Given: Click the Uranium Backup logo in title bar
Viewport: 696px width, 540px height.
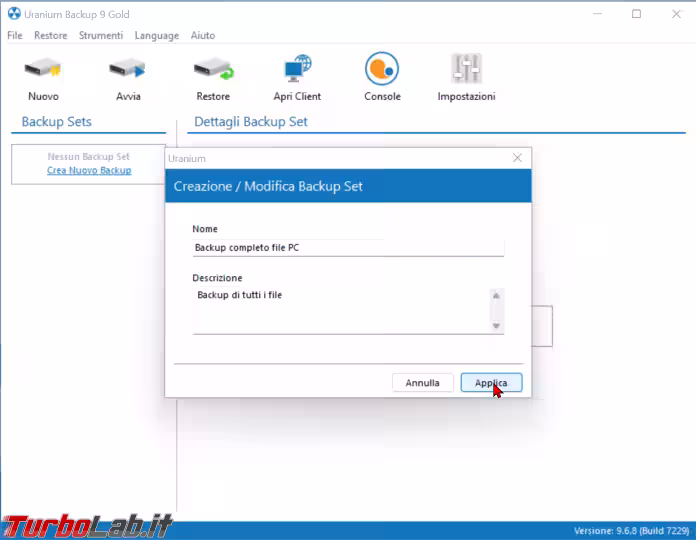Looking at the screenshot, I should coord(14,14).
